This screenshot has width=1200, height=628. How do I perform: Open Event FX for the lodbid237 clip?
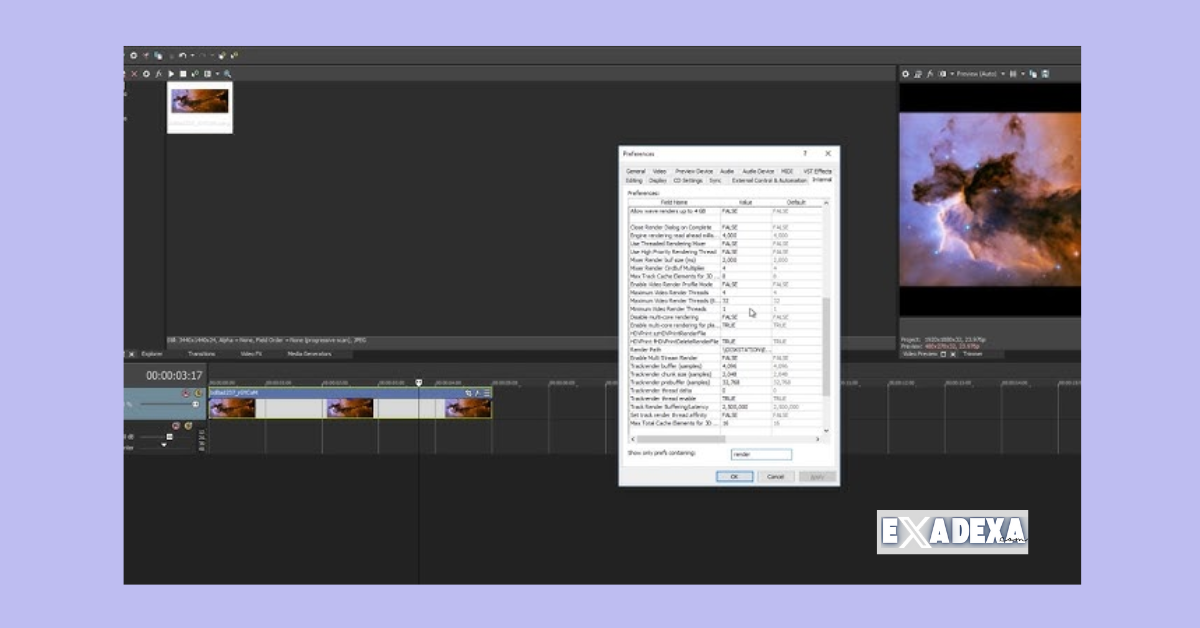tap(477, 393)
